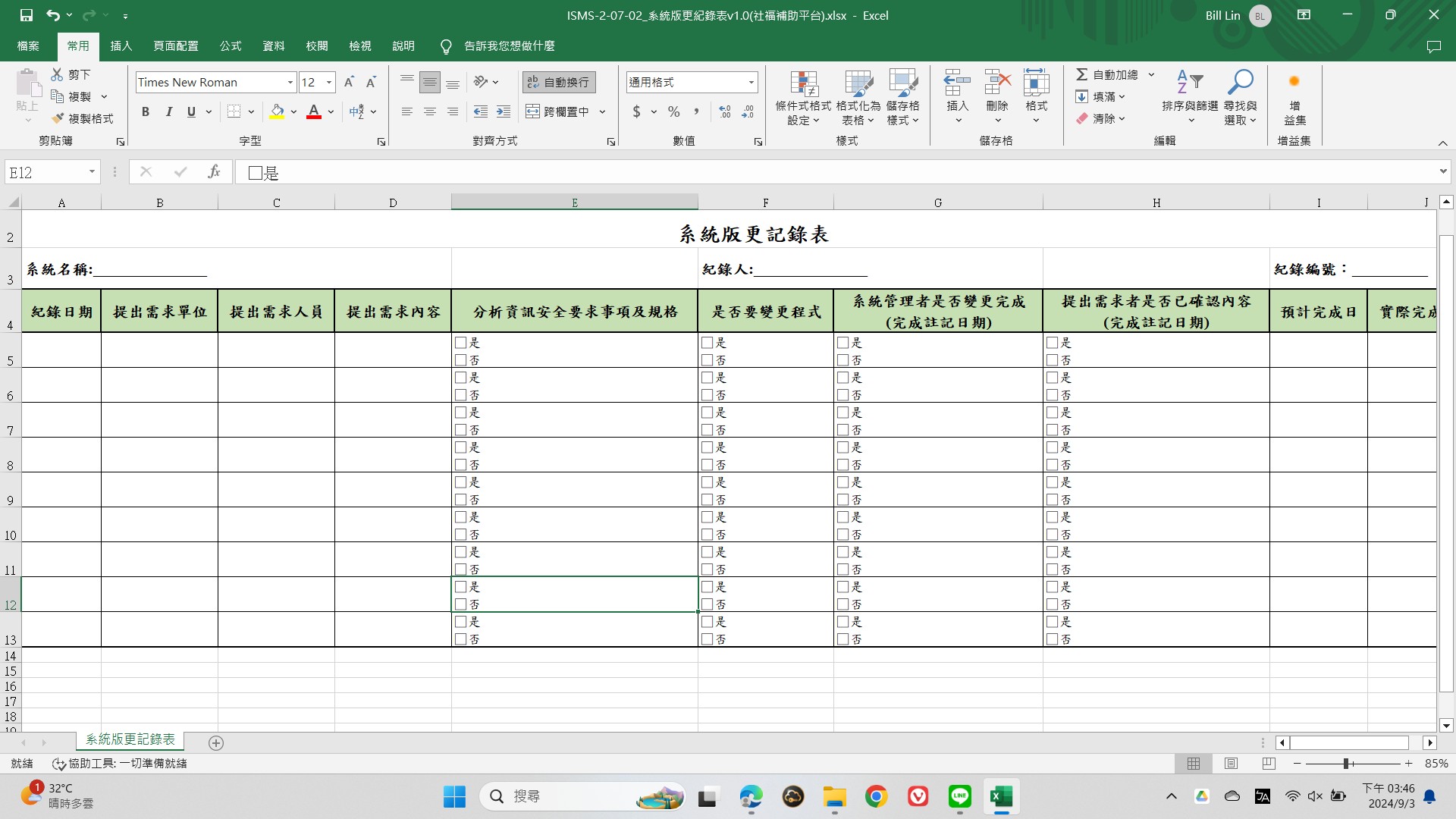Open the Find and Select magnifier
Image resolution: width=1456 pixels, height=819 pixels.
pyautogui.click(x=1241, y=82)
